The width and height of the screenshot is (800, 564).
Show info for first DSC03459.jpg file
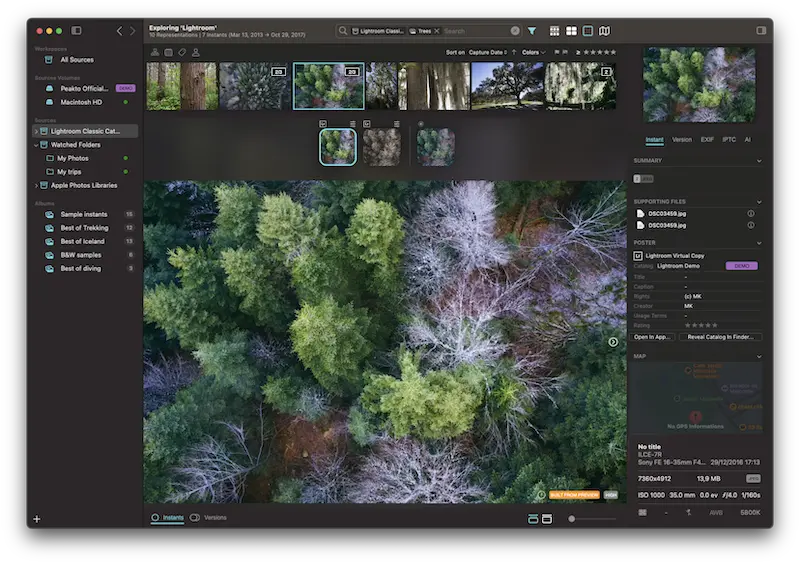tap(751, 213)
